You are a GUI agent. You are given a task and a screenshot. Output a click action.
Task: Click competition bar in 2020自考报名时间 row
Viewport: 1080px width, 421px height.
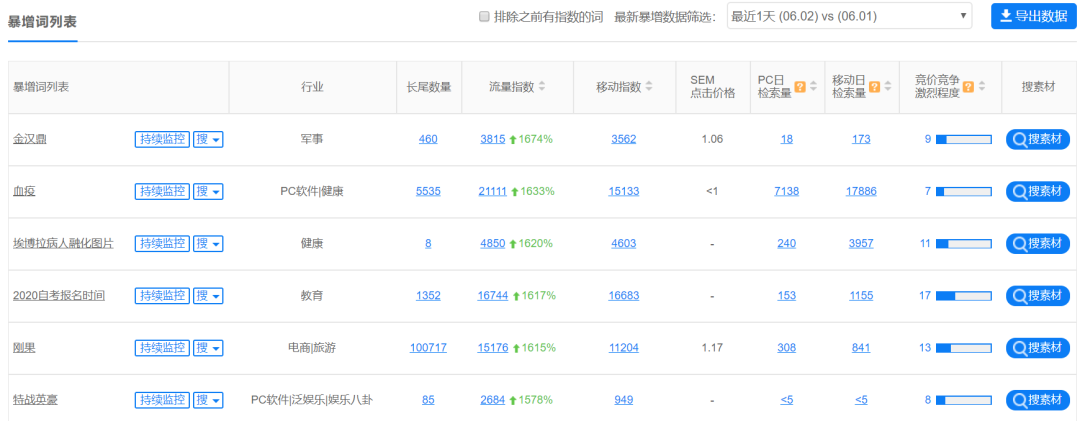tap(964, 296)
